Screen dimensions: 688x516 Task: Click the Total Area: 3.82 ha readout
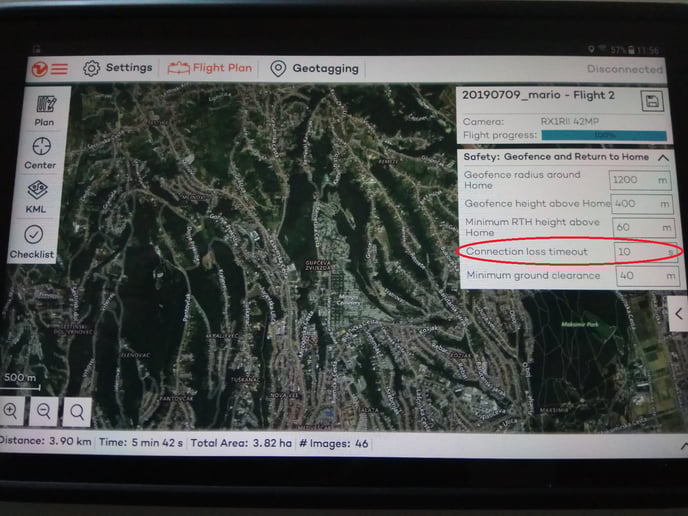pos(241,443)
